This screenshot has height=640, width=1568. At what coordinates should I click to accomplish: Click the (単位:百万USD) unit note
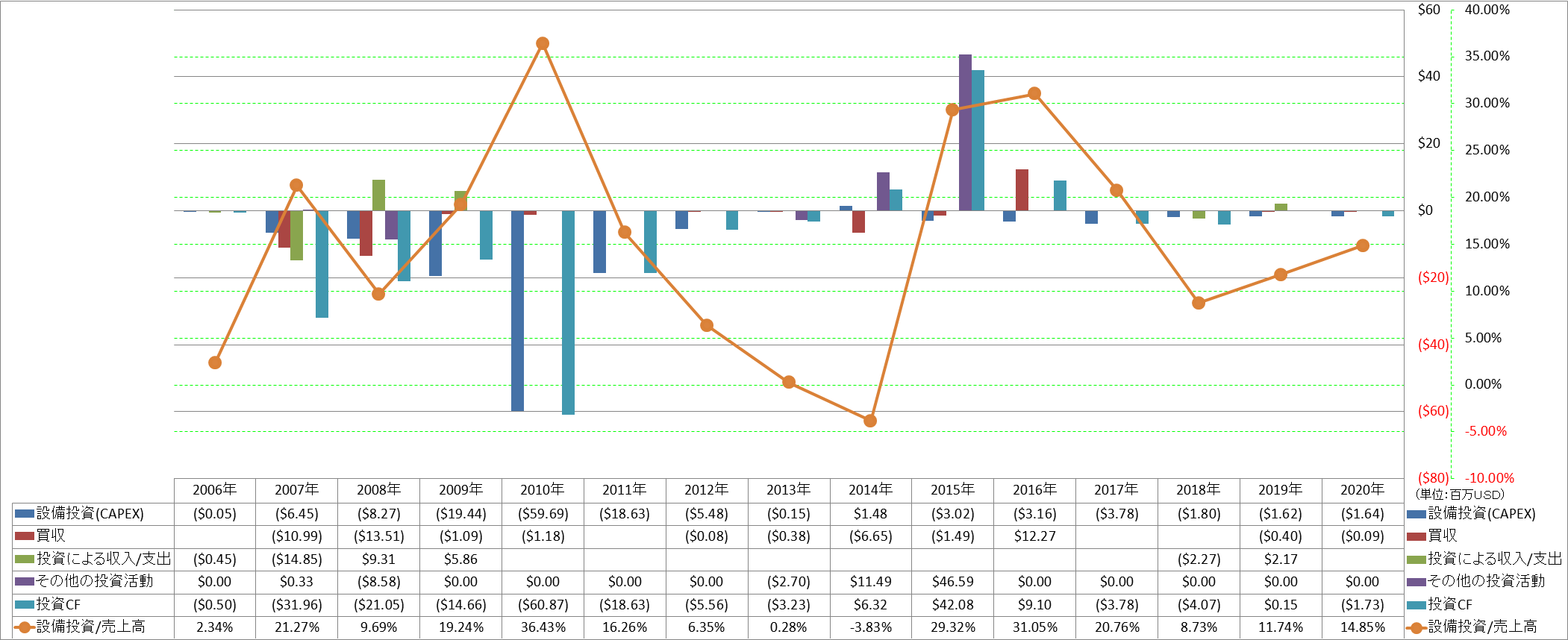[x=1460, y=494]
